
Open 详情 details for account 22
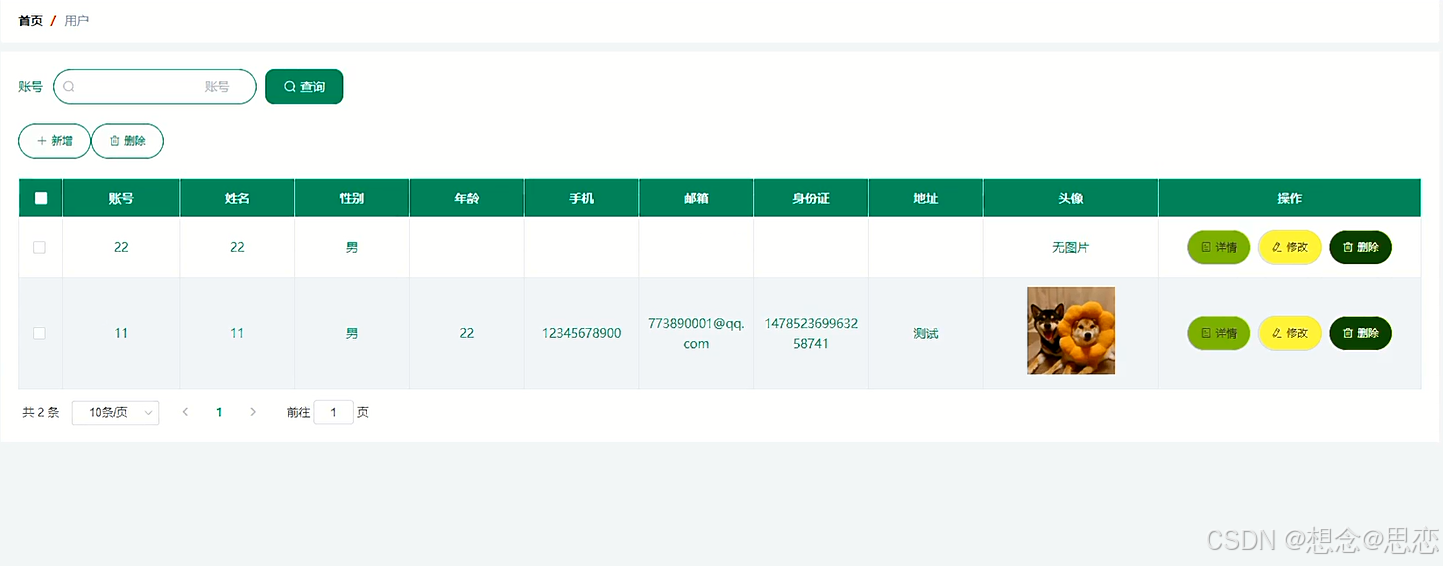pos(1218,247)
